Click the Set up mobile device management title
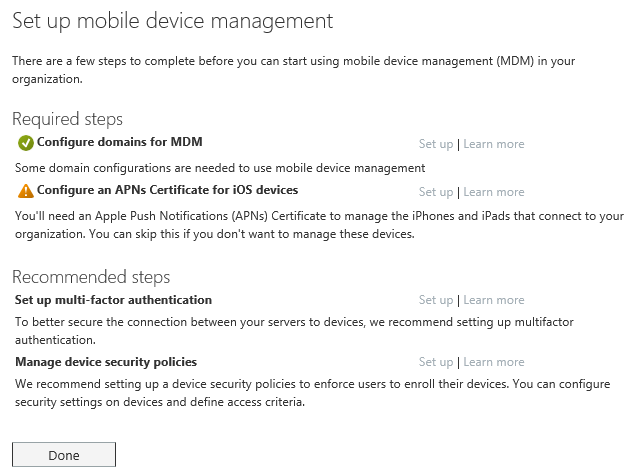 [172, 21]
